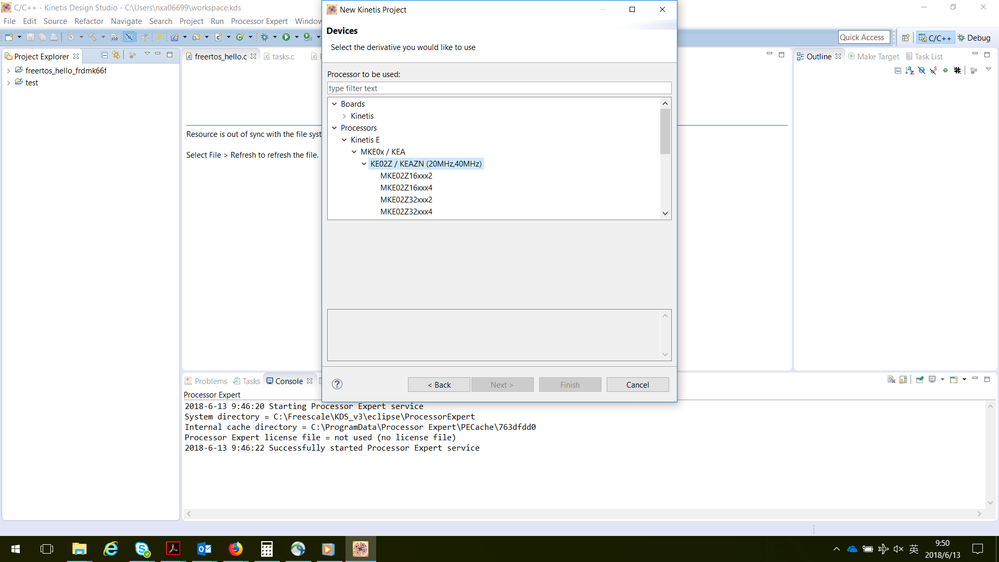Viewport: 999px width, 562px height.
Task: Open the Open Perspective icon
Action: pyautogui.click(x=905, y=38)
